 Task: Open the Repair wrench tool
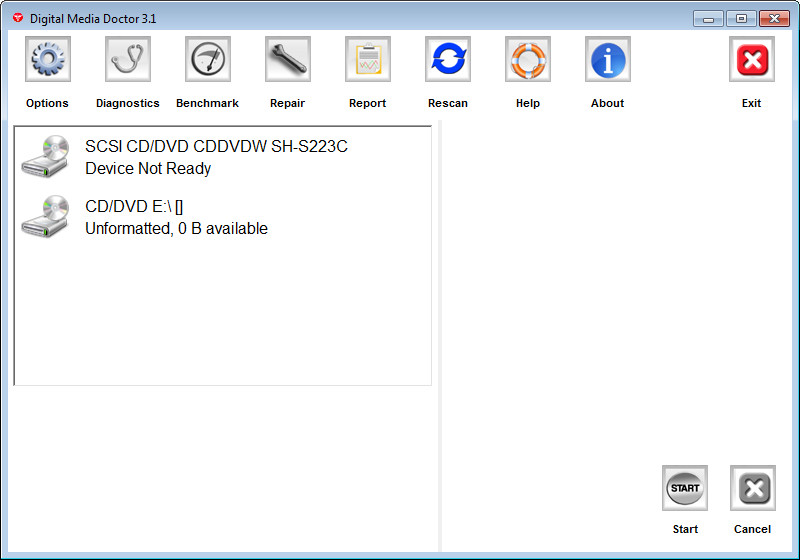coord(288,59)
